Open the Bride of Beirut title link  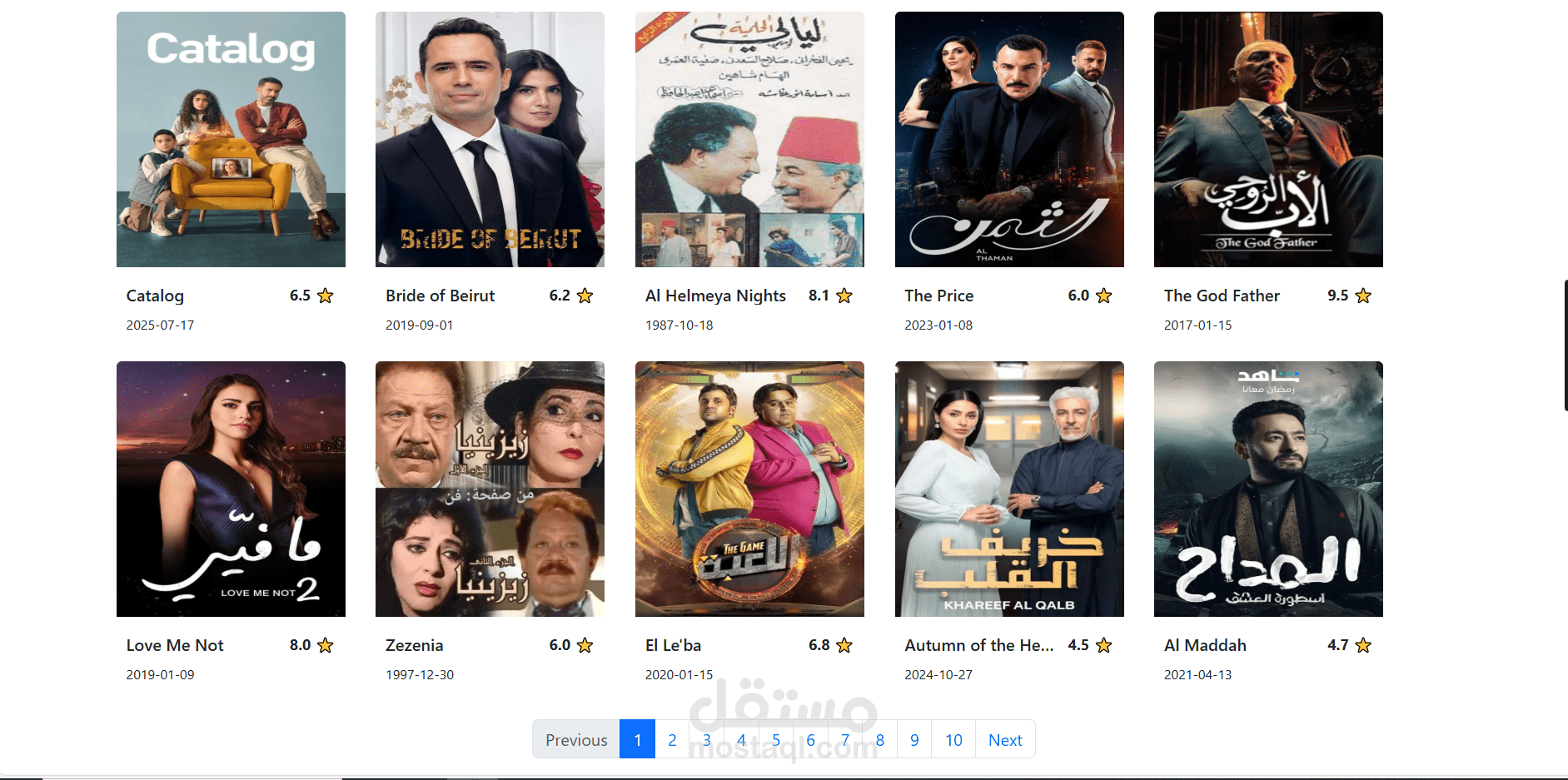pyautogui.click(x=440, y=296)
